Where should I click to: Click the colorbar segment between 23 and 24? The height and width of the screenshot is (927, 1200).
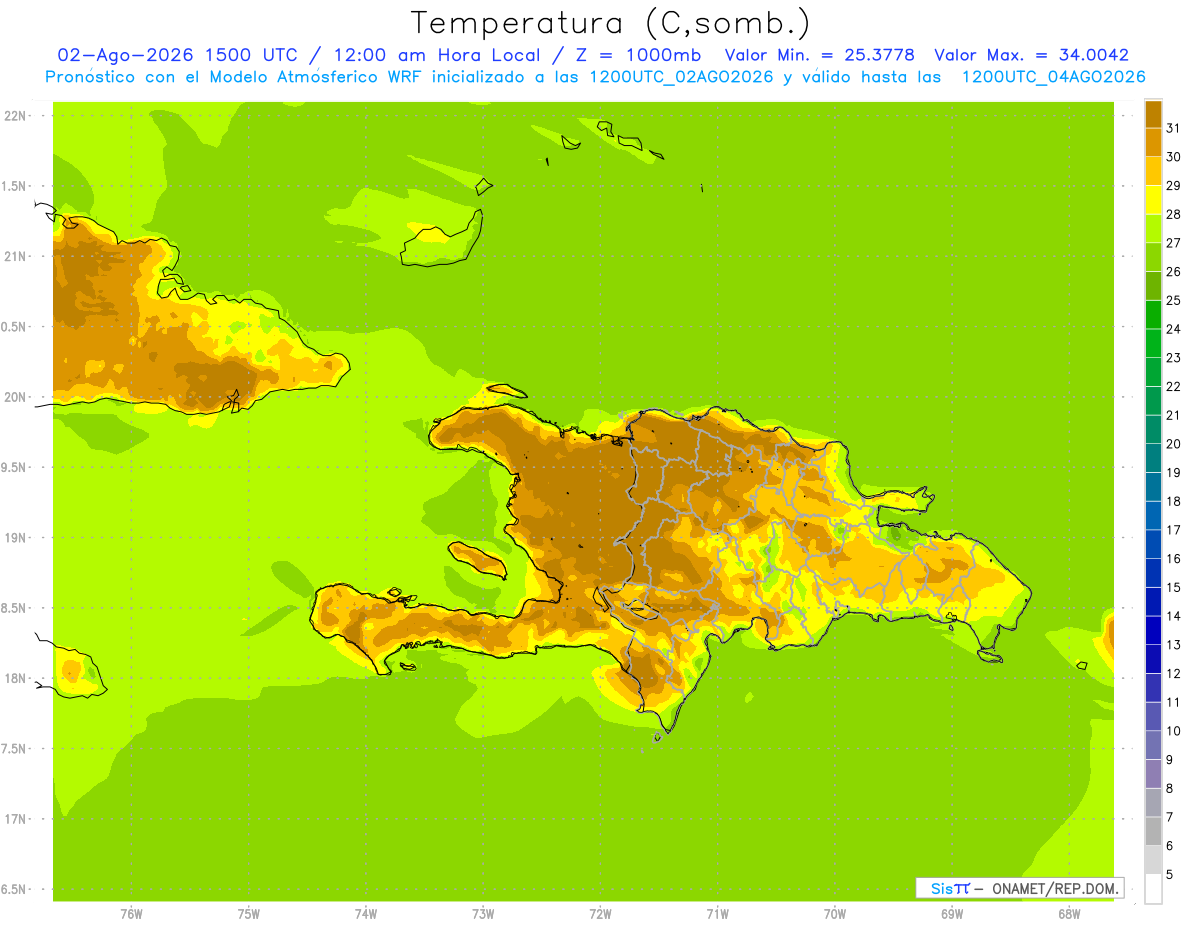[1153, 343]
